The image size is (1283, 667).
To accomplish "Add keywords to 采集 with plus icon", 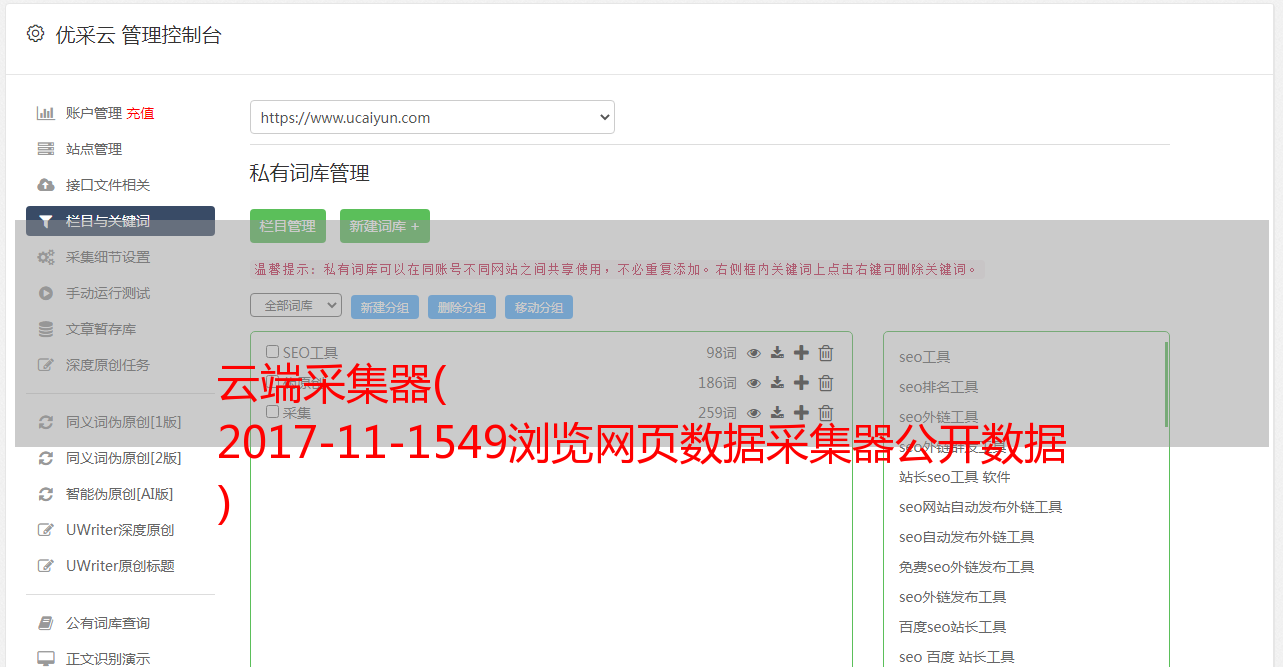I will [x=801, y=413].
